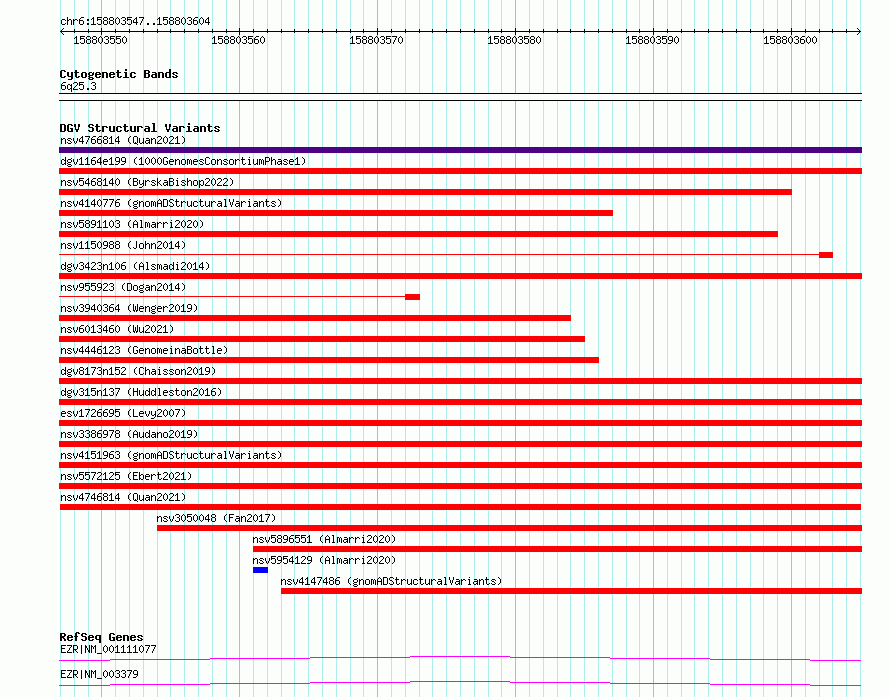Open nsv3940364 (Wenger2019) label
Viewport: 890px width, 697px height.
pyautogui.click(x=129, y=308)
